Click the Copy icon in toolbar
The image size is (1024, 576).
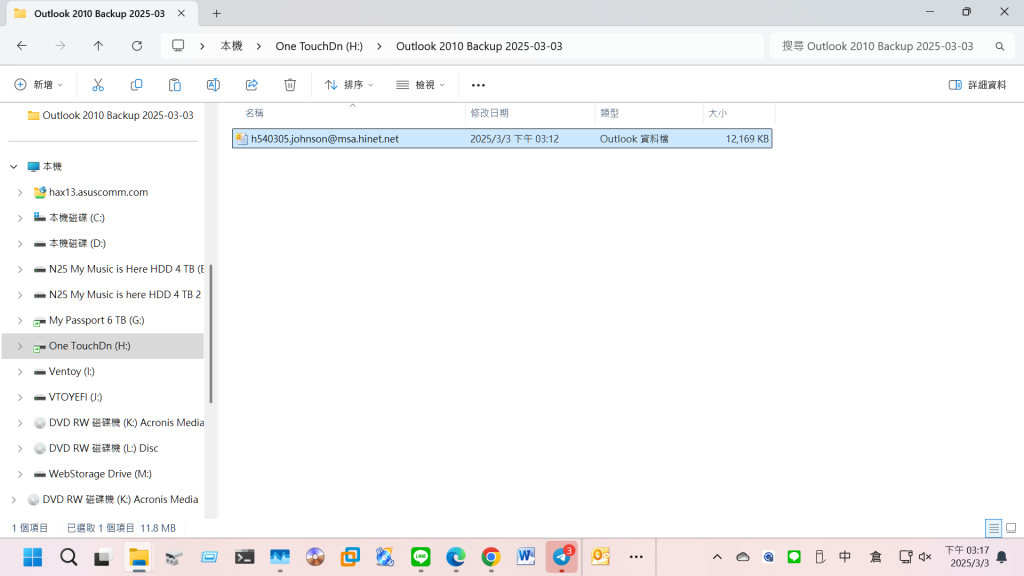136,85
